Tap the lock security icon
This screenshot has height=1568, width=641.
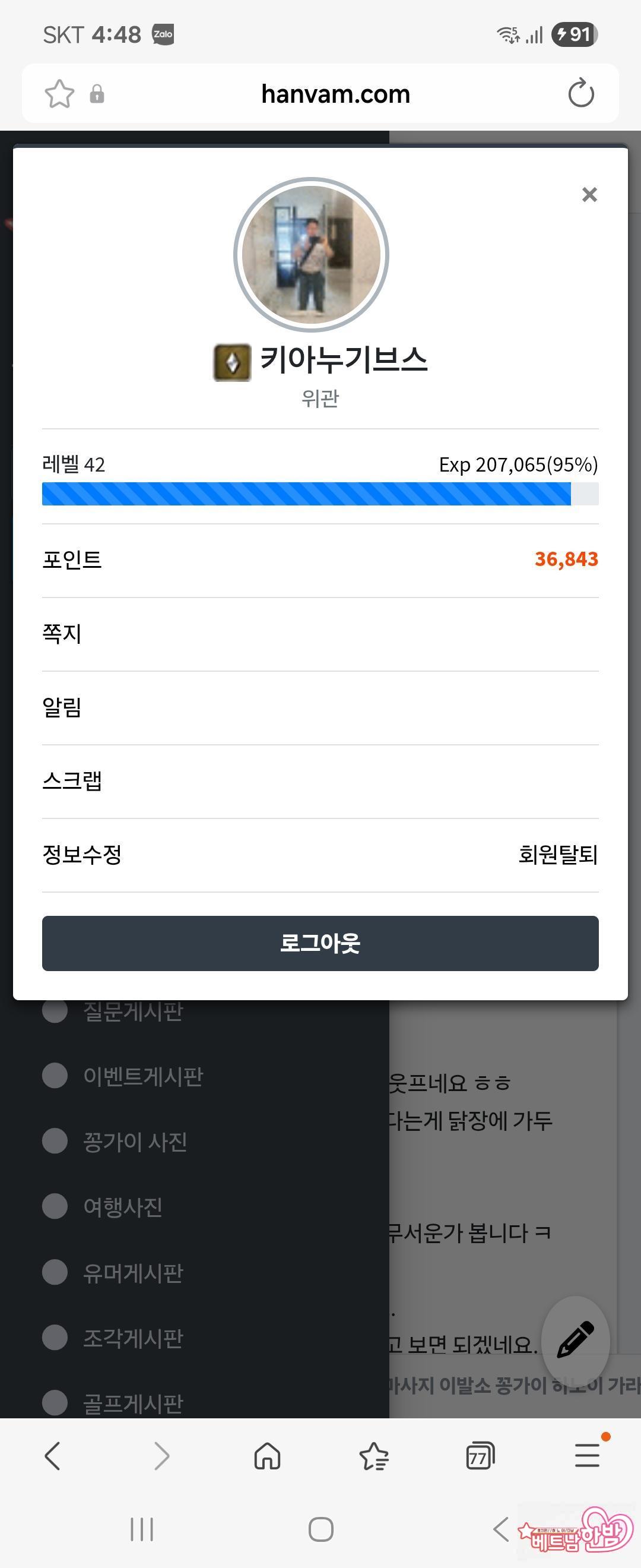[97, 94]
